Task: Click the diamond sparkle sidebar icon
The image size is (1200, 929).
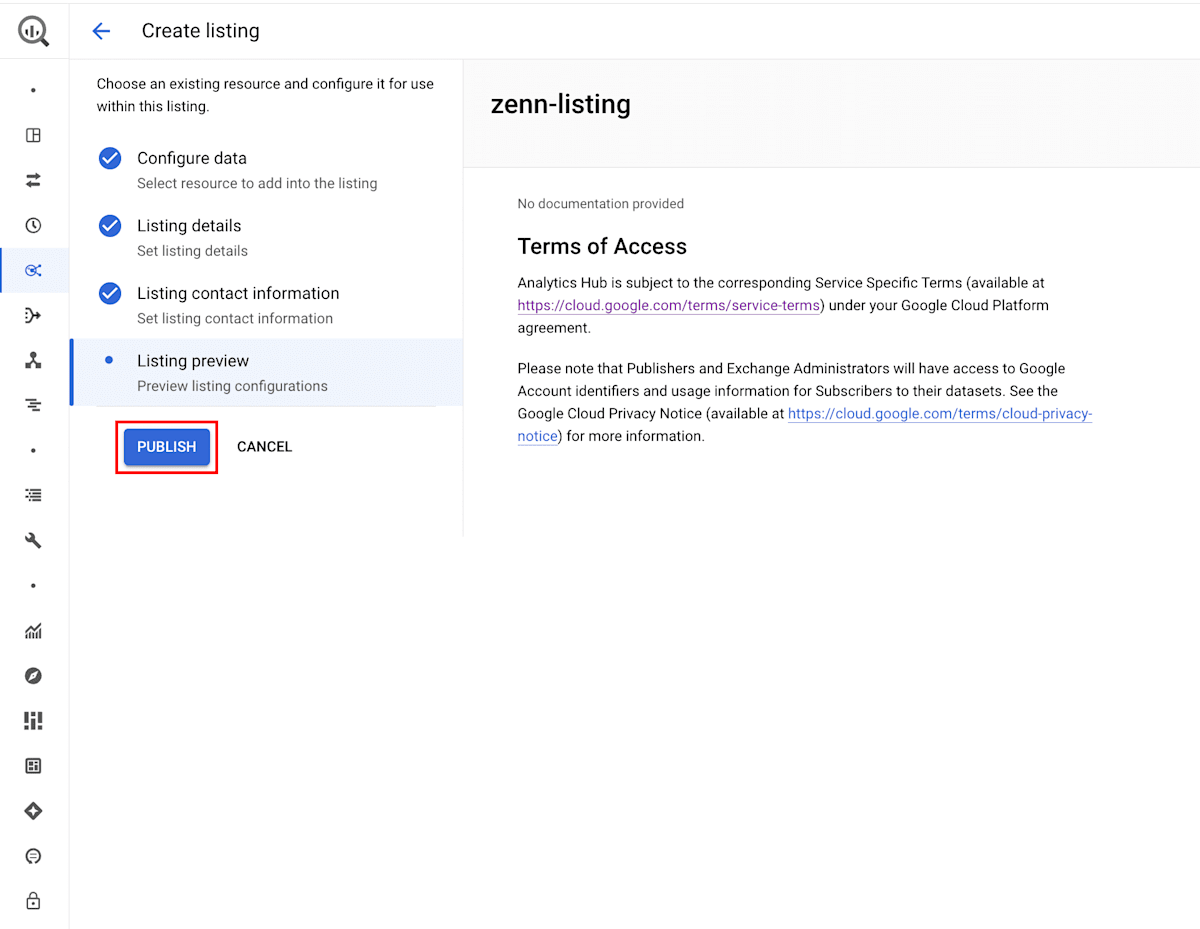Action: (x=33, y=811)
